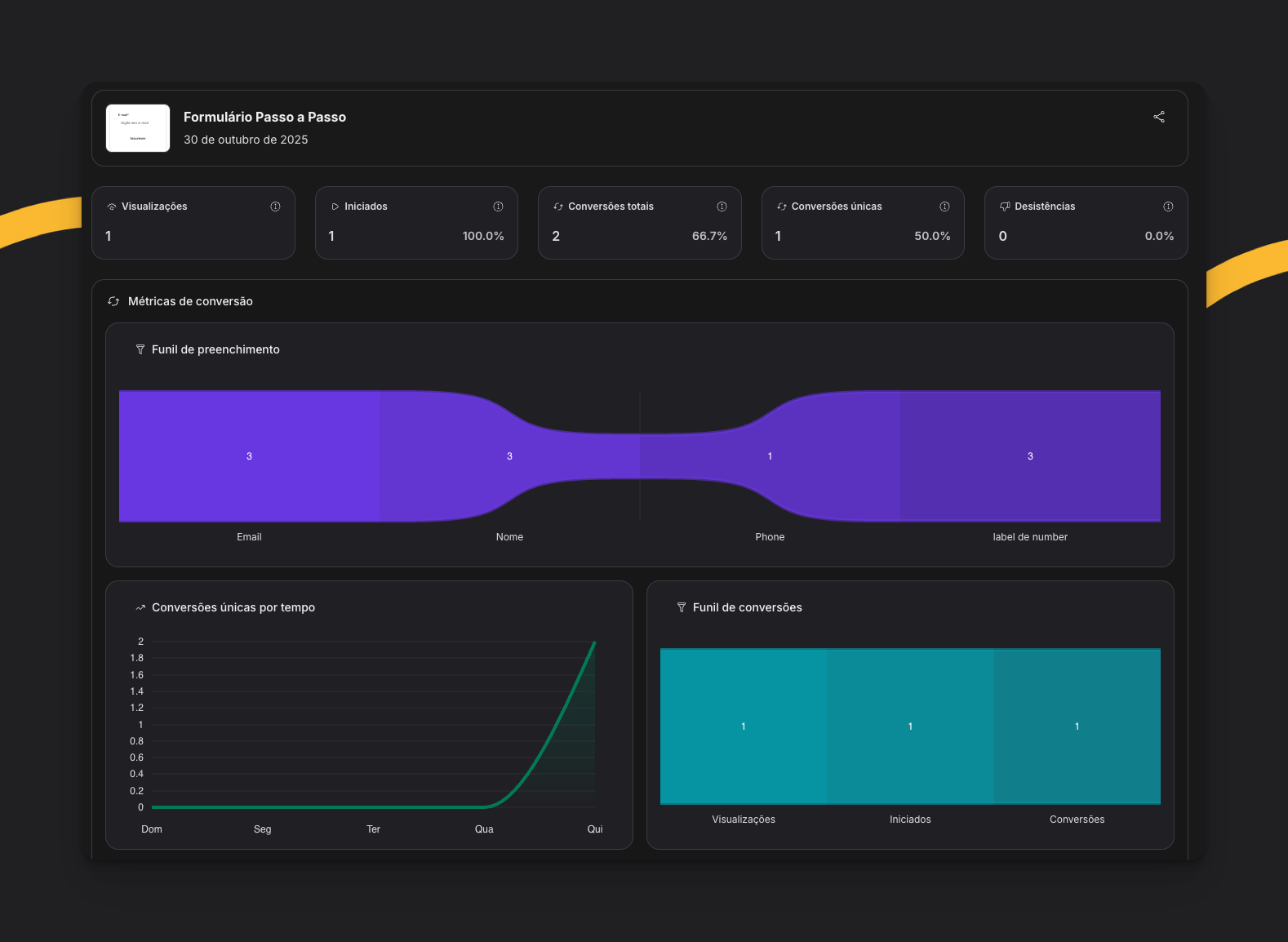Click info icon on Iniciados card
The width and height of the screenshot is (1288, 942).
tap(498, 207)
